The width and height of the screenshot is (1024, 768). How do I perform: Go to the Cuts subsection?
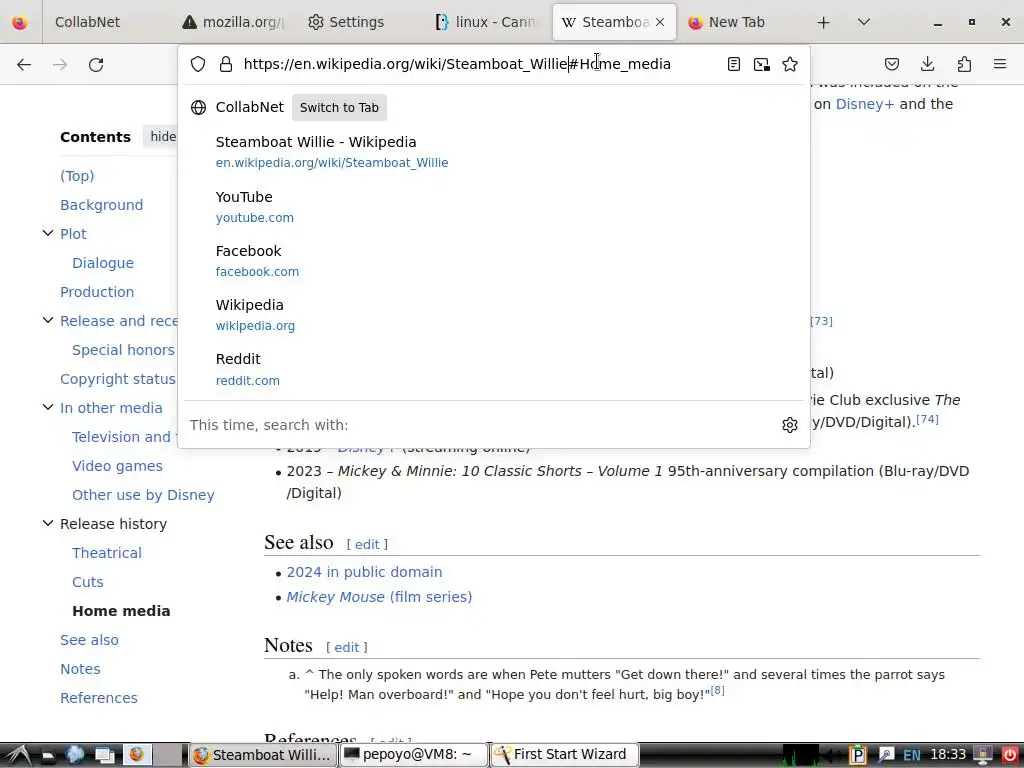tap(88, 582)
